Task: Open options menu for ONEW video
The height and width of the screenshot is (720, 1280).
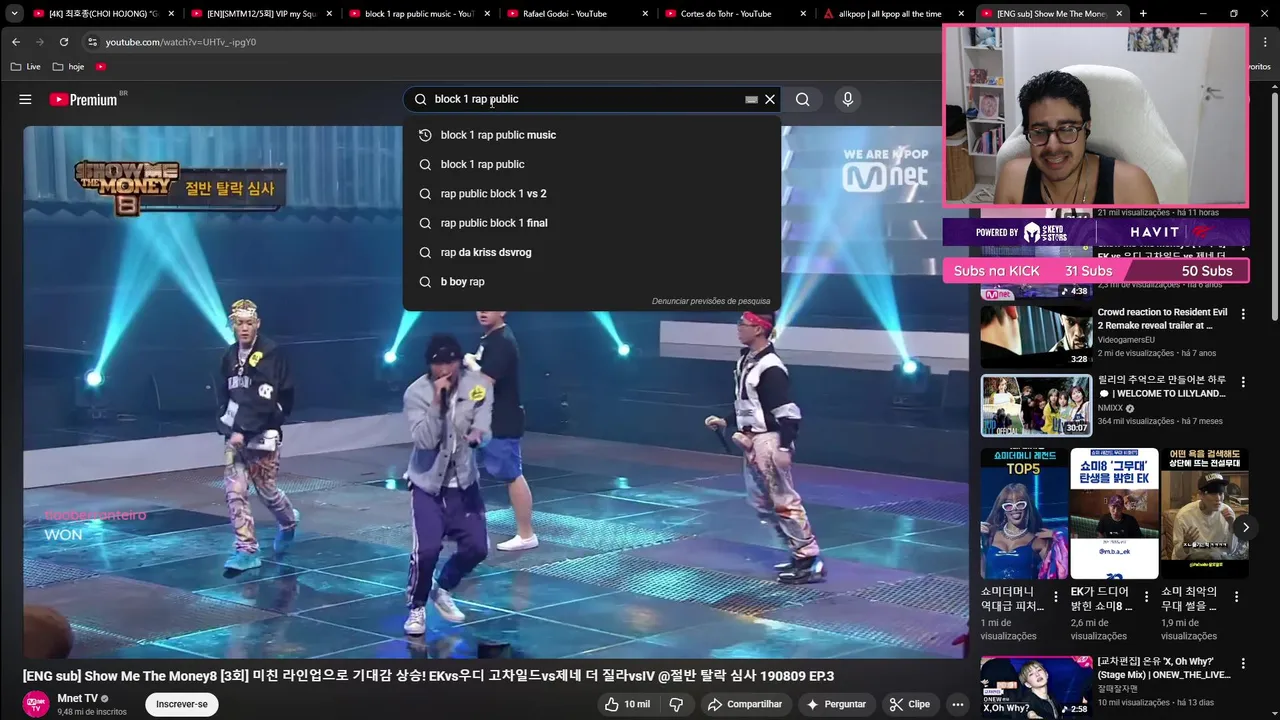Action: (x=1243, y=664)
